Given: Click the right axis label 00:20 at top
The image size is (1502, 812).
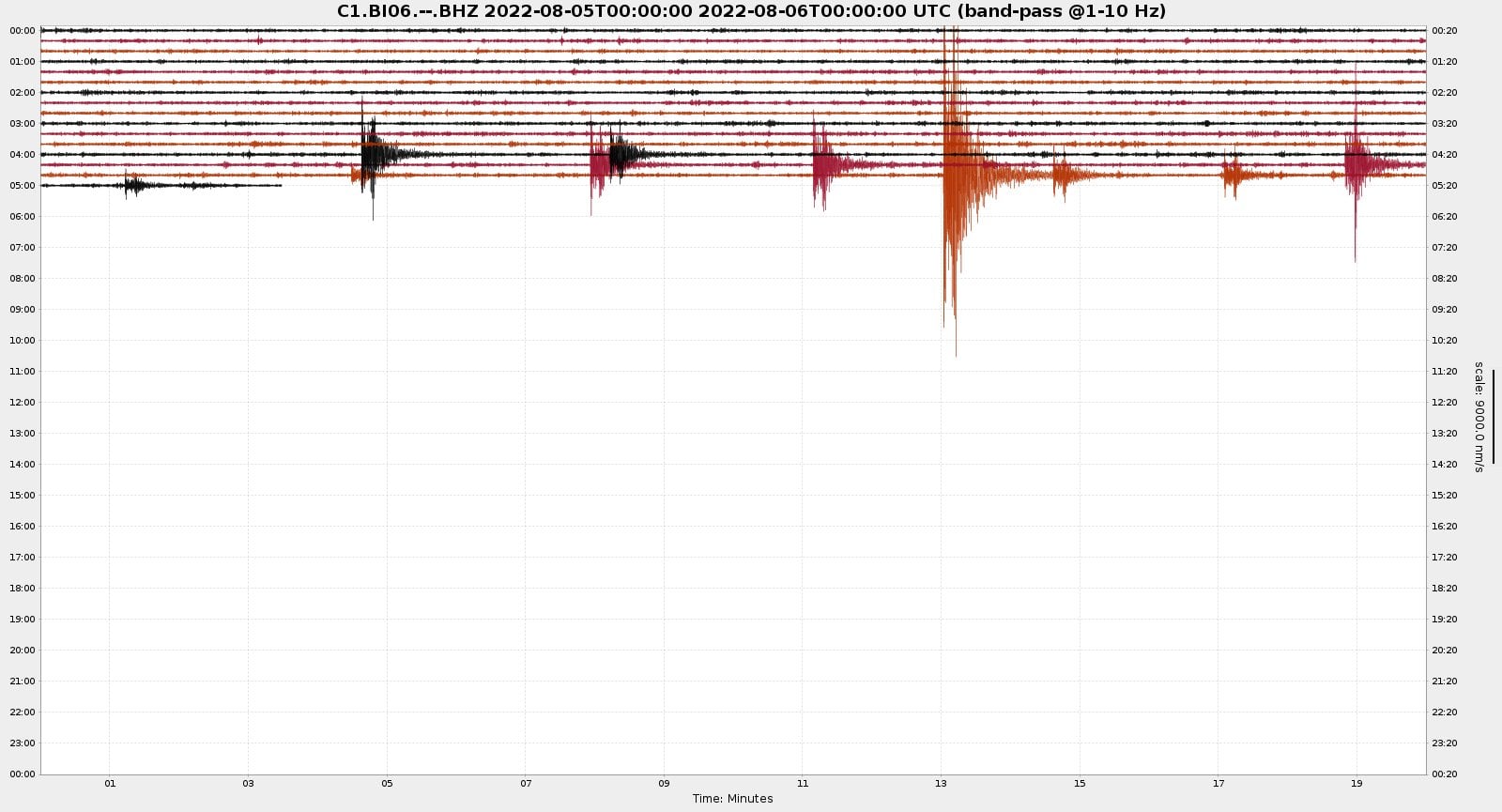Looking at the screenshot, I should pos(1445,31).
